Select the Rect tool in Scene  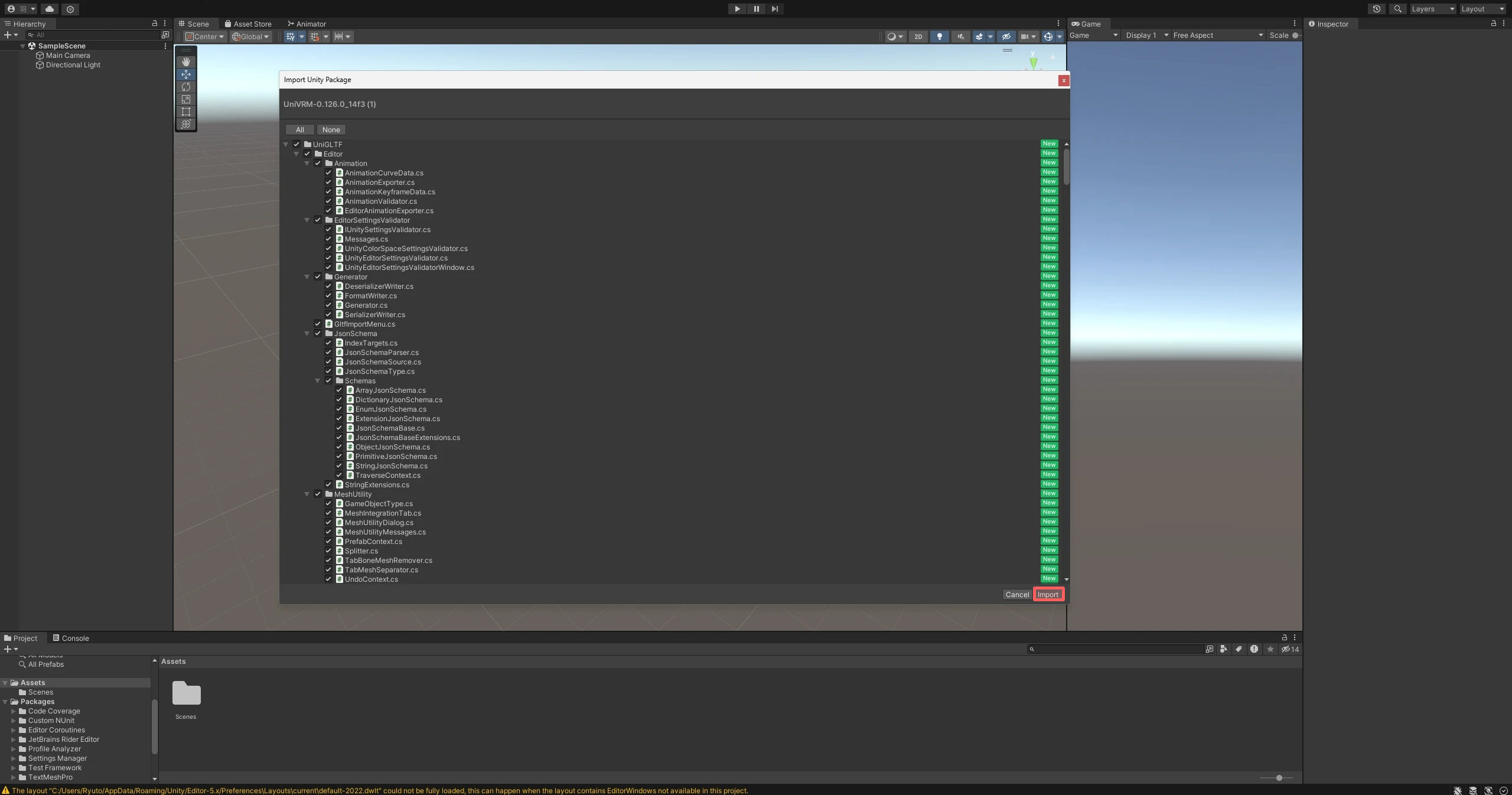(x=186, y=112)
